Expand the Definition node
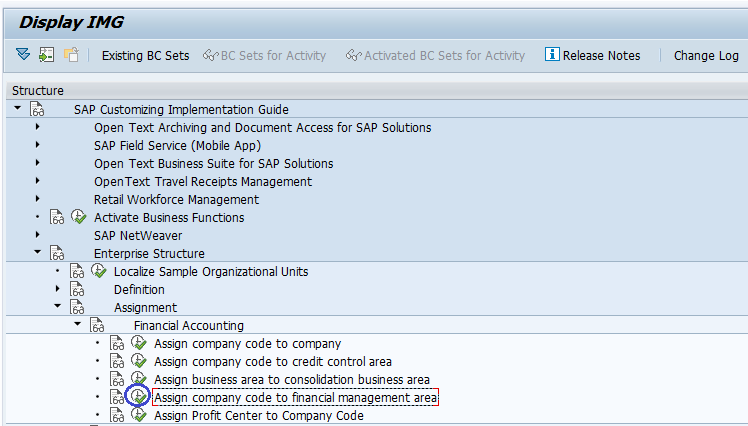 tap(58, 289)
